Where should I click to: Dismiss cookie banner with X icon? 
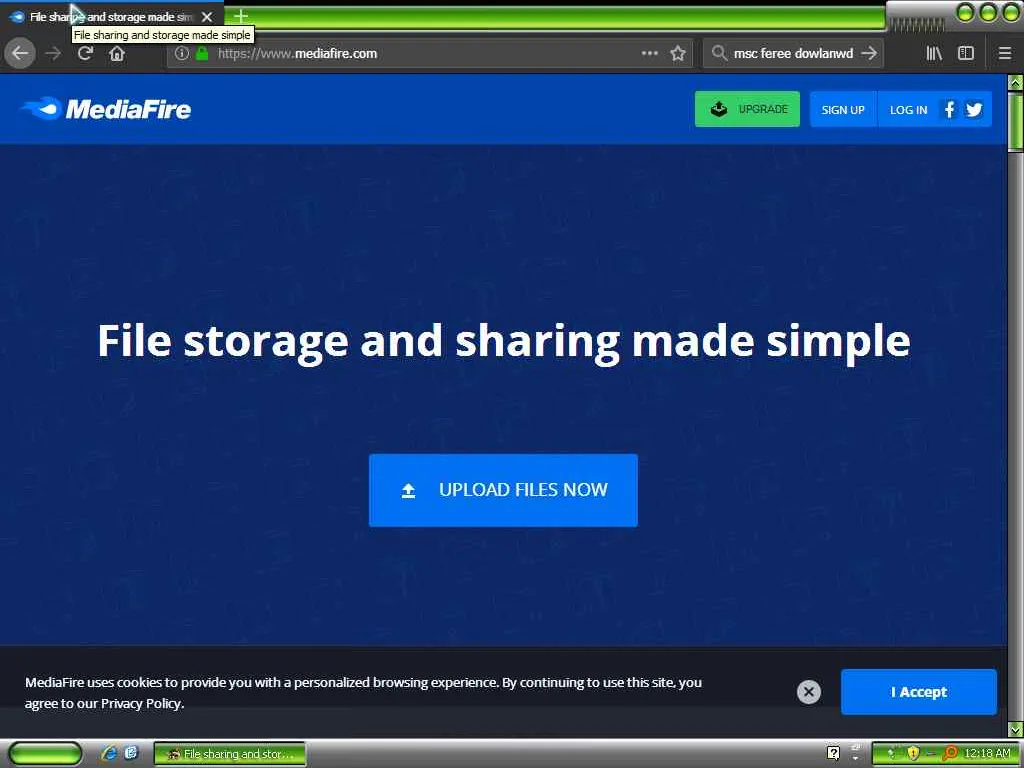[x=808, y=692]
